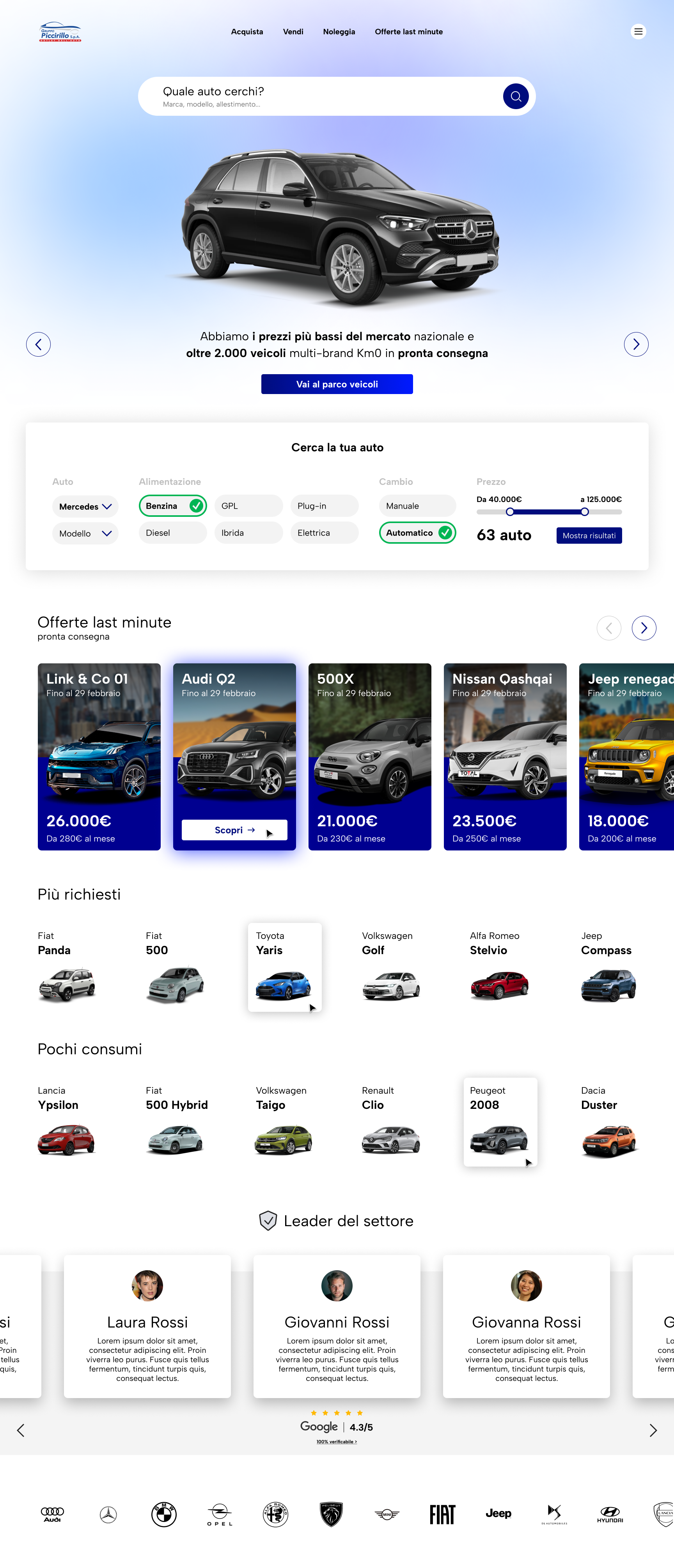Click the Audi brand logo
674x1568 pixels.
[x=52, y=1515]
